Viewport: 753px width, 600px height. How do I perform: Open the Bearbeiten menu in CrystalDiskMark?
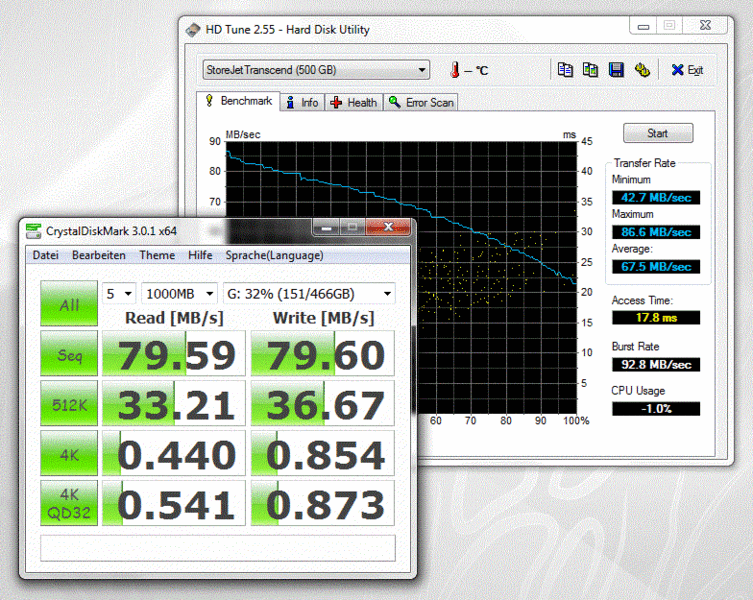99,255
